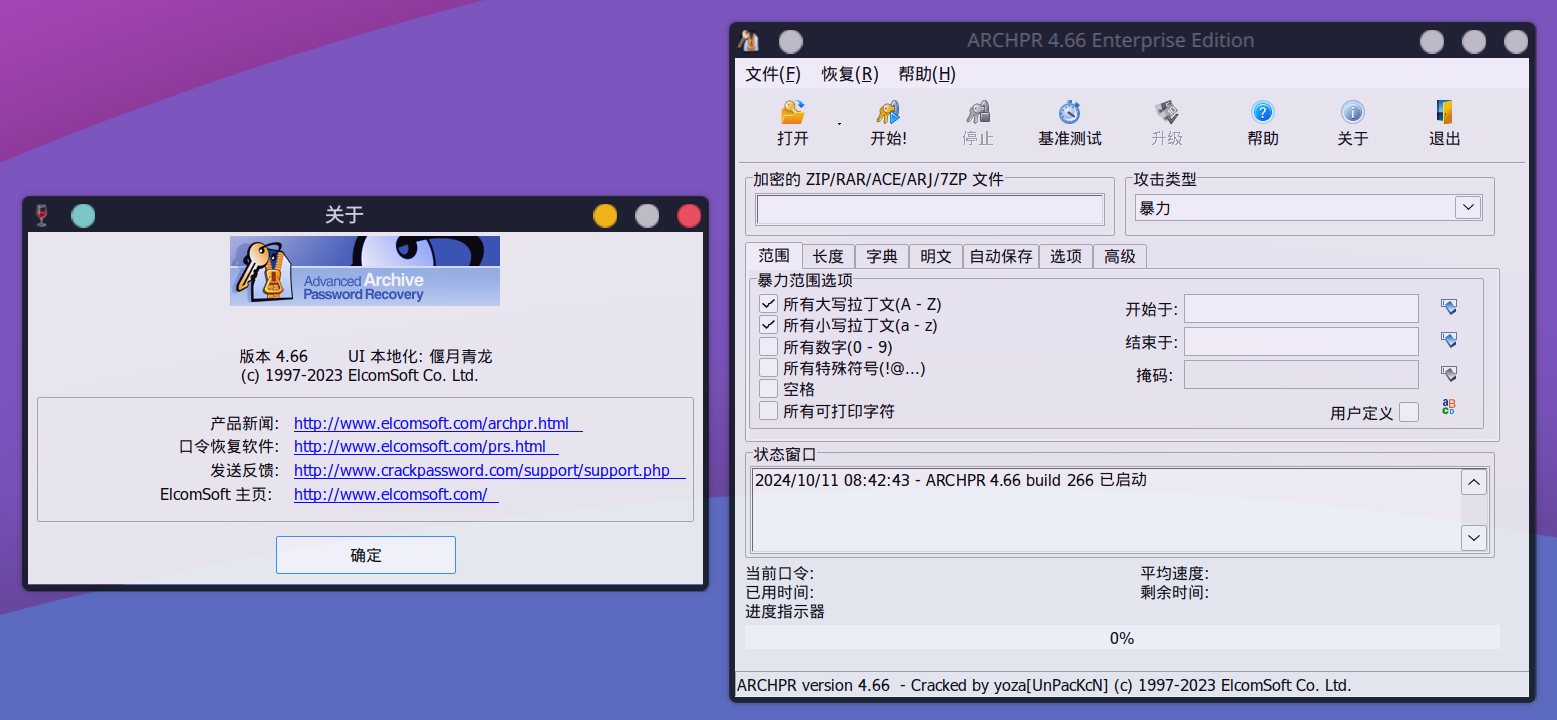Viewport: 1557px width, 720px height.
Task: Toggle the 用户定义 checkbox
Action: click(1409, 412)
